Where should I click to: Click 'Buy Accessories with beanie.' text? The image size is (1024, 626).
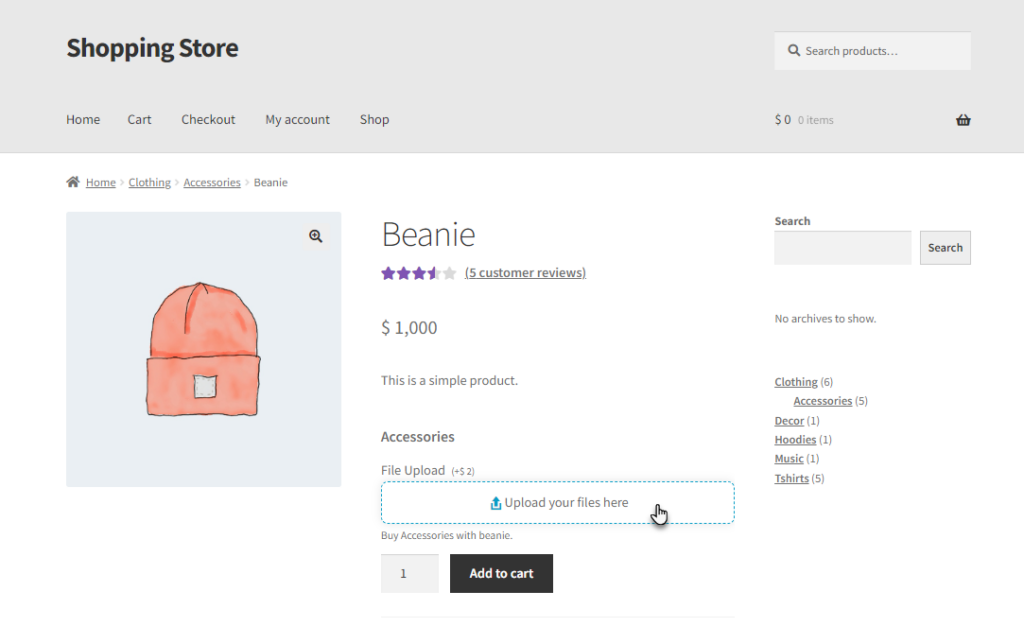(x=447, y=535)
